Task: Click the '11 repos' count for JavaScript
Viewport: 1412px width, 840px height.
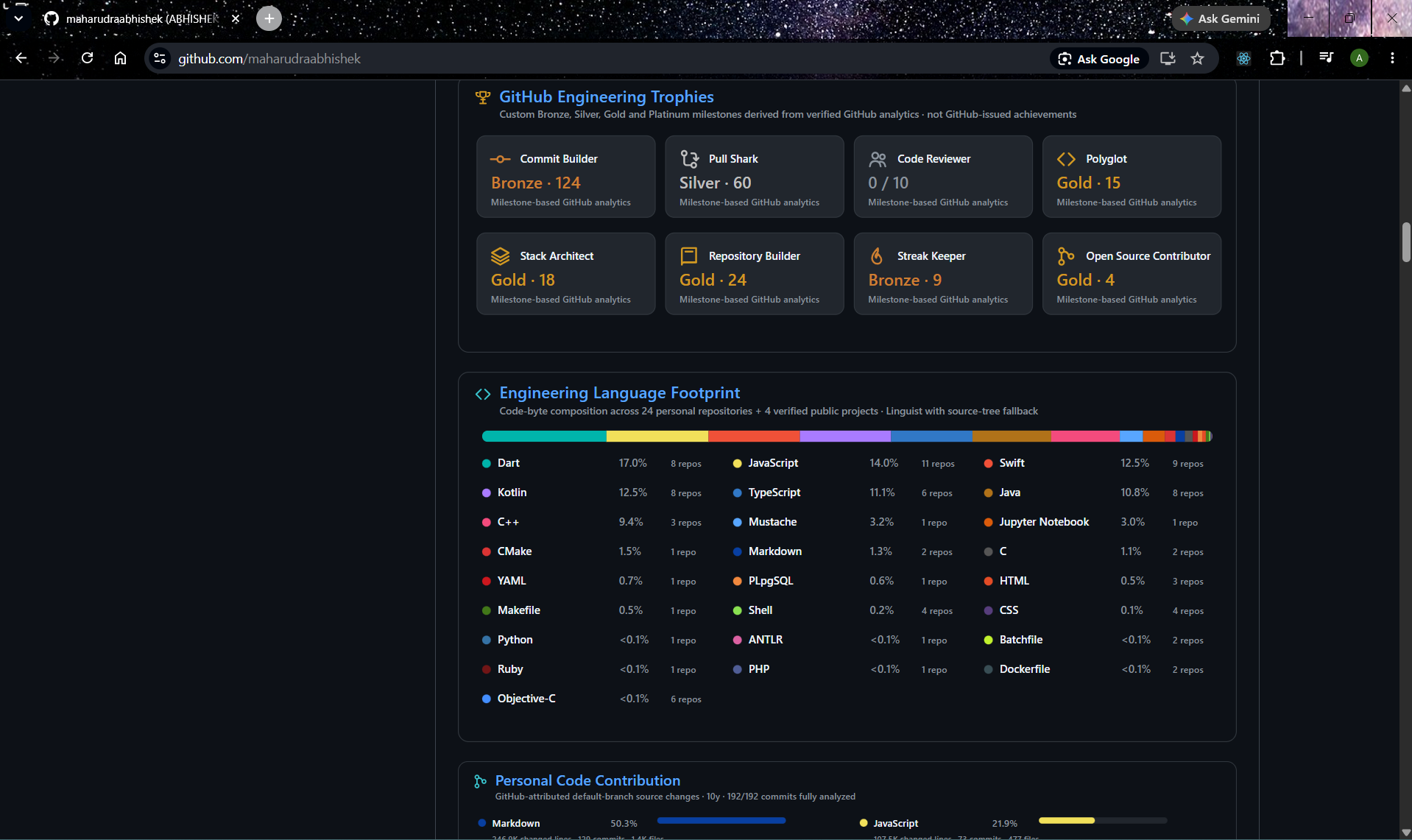Action: (x=937, y=464)
